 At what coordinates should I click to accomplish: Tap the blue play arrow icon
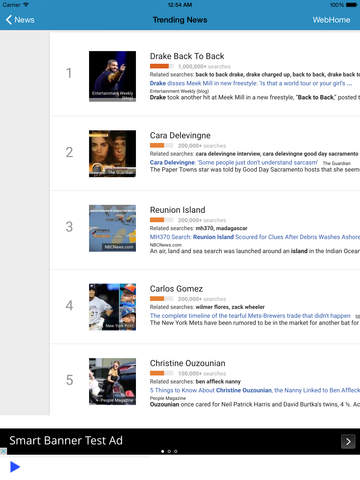tap(15, 467)
